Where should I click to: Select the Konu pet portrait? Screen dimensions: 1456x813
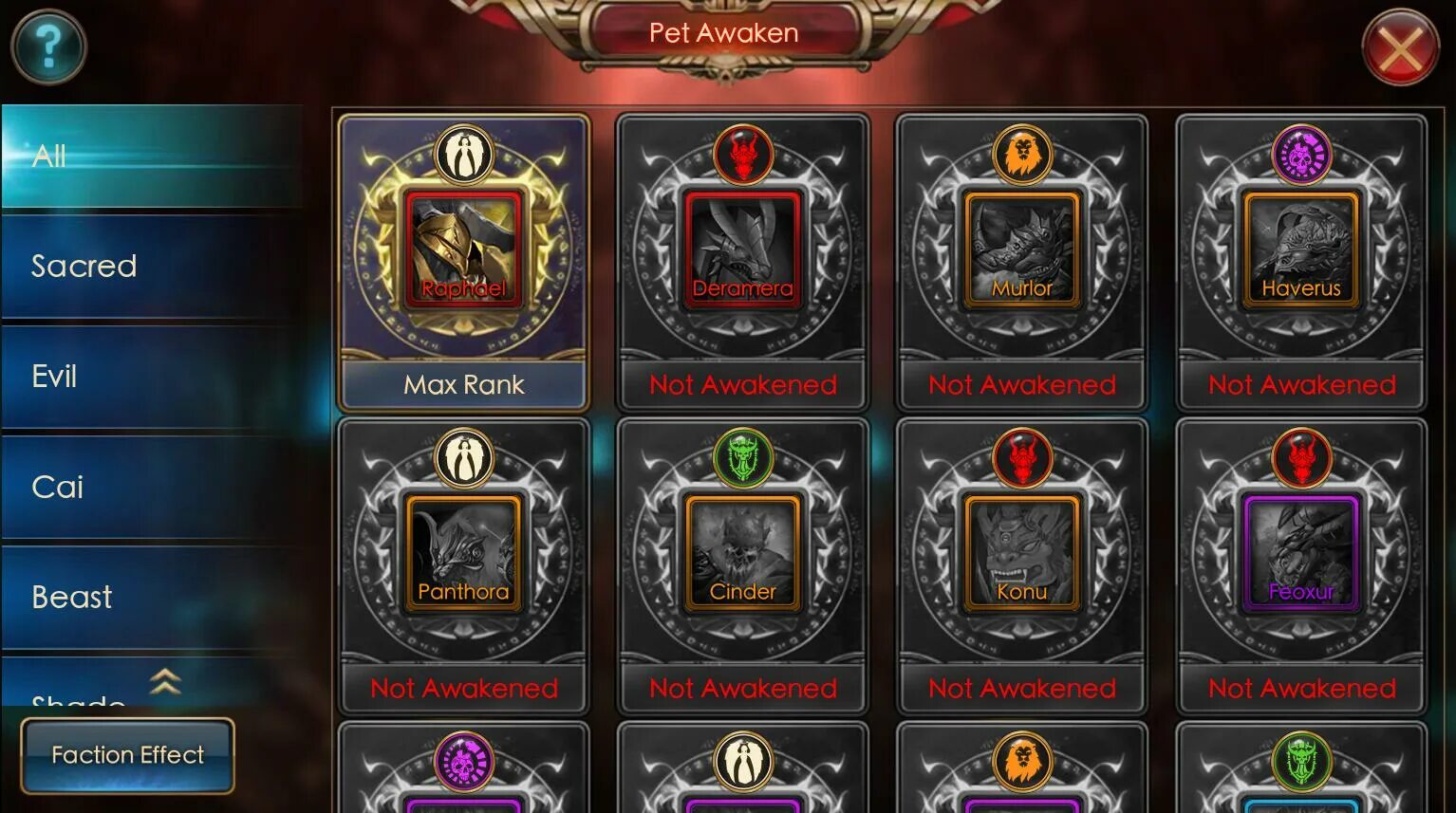point(1022,552)
